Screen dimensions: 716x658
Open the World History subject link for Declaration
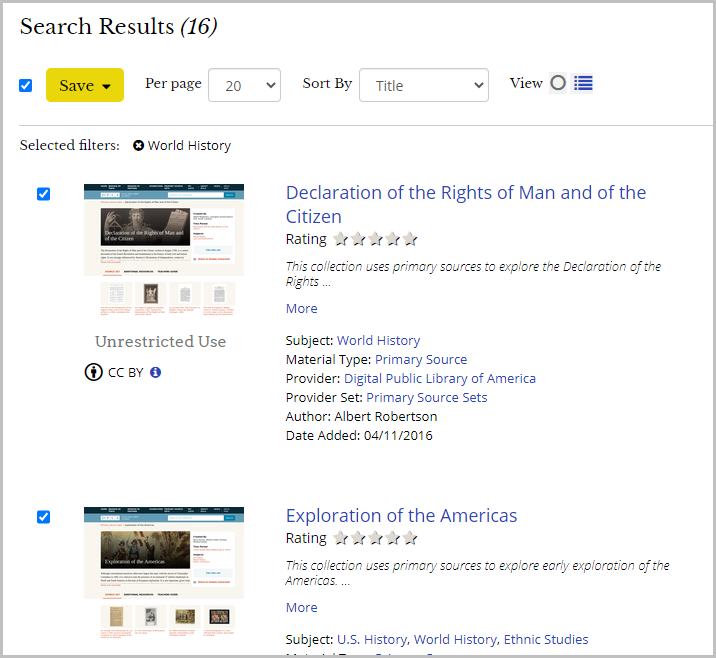pyautogui.click(x=379, y=341)
